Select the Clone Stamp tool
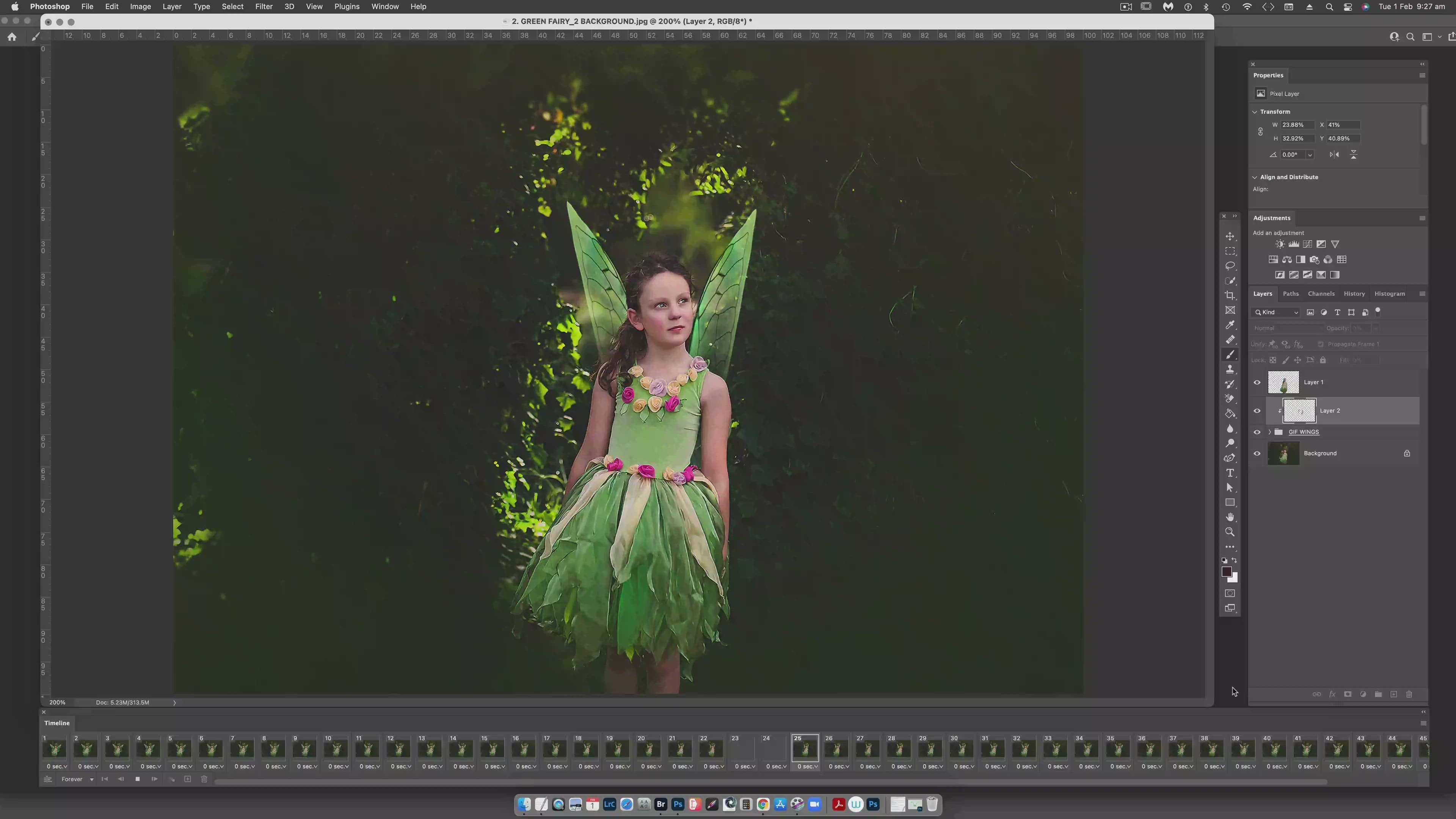 tap(1230, 369)
